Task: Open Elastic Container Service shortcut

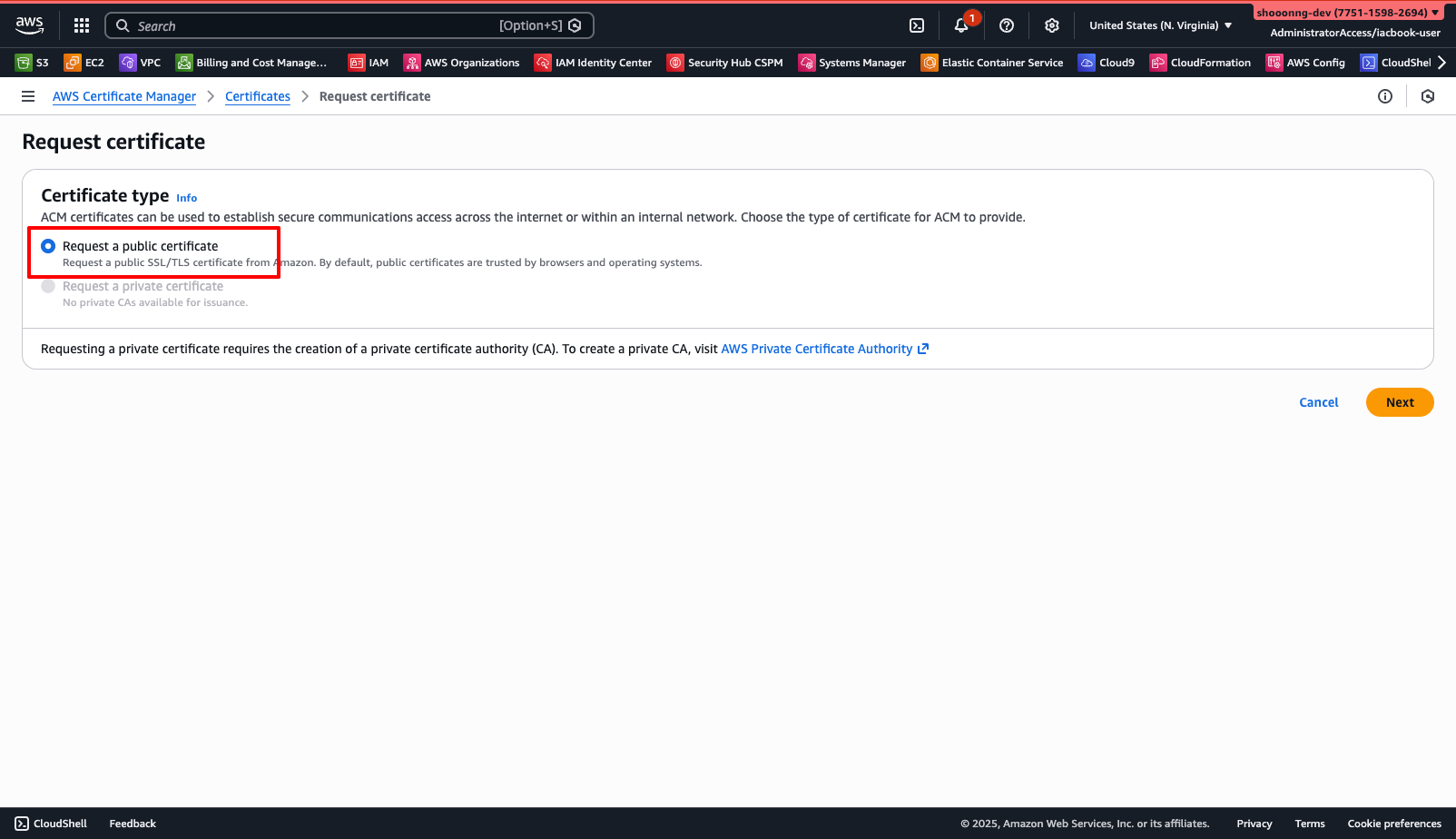Action: 992,63
